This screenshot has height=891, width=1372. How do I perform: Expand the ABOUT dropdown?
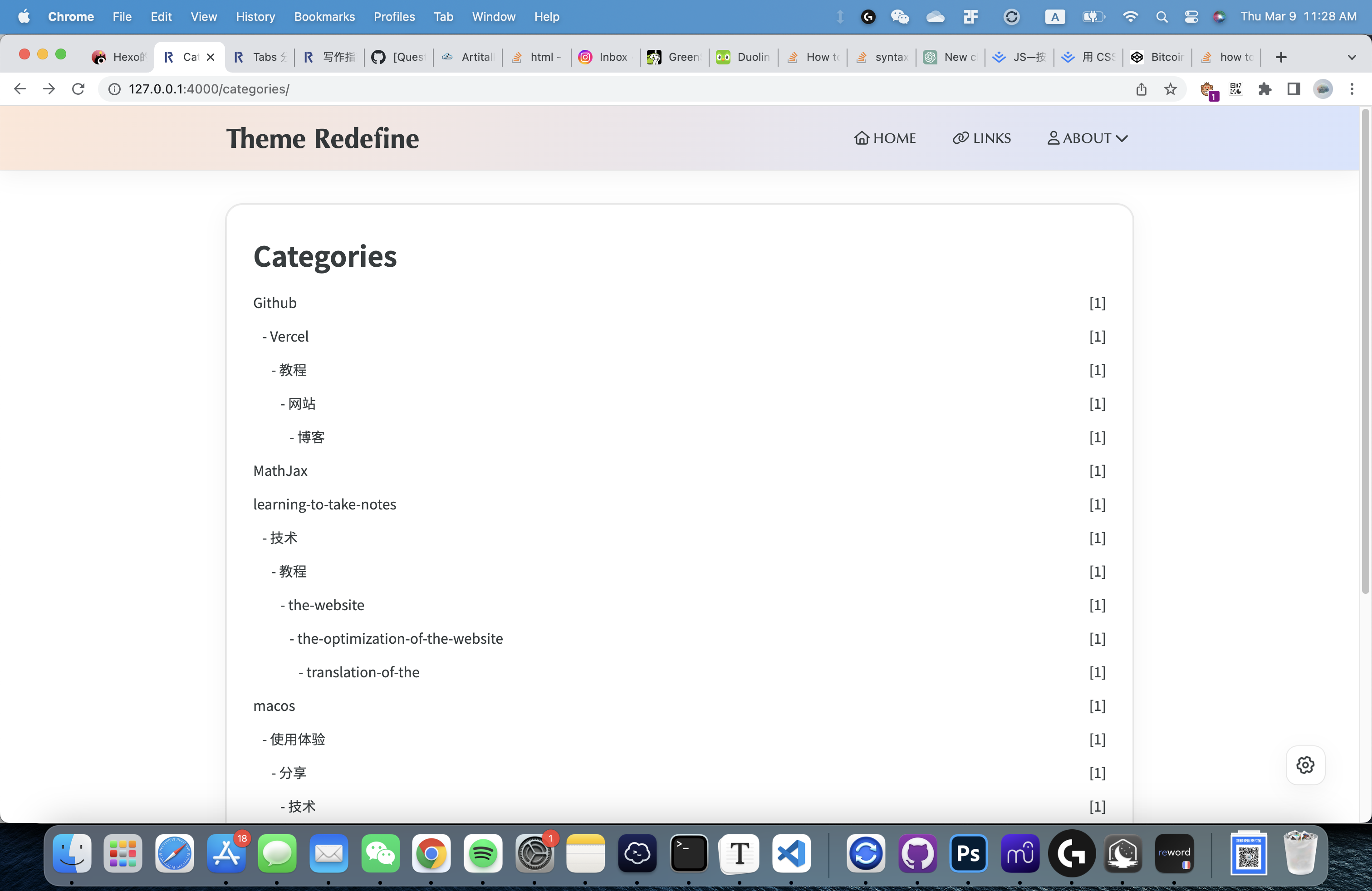click(1087, 138)
